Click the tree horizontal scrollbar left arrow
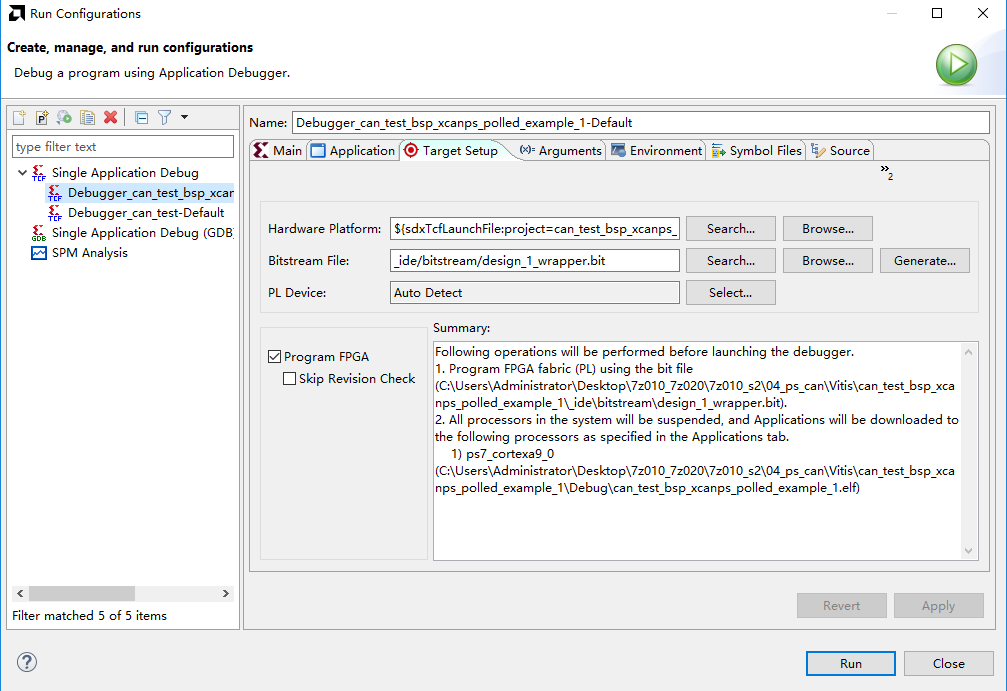Viewport: 1007px width, 691px height. (x=20, y=593)
